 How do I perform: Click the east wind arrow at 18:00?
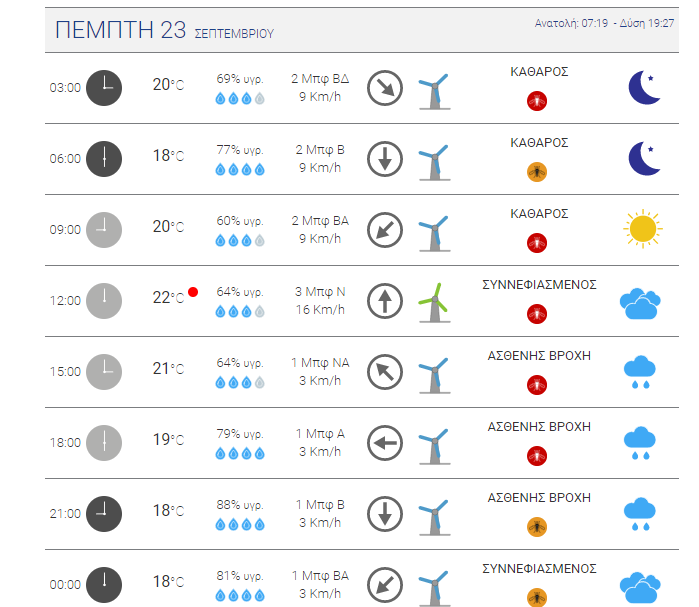[x=385, y=443]
